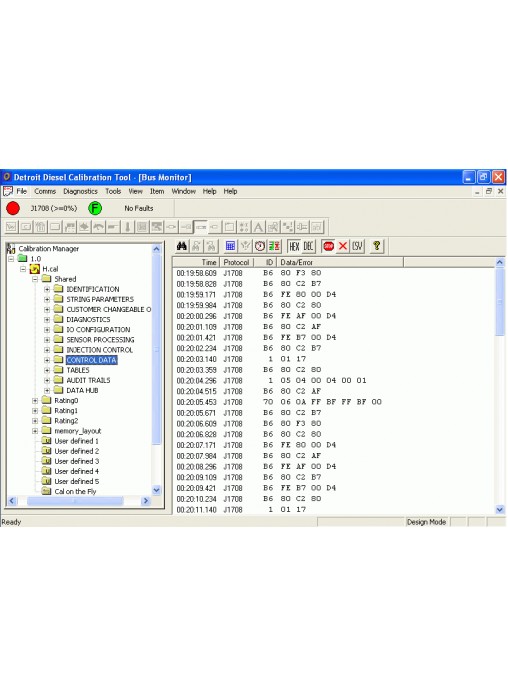Select the AUDIT TRAILS tree item
508x696 pixels.
tap(88, 380)
